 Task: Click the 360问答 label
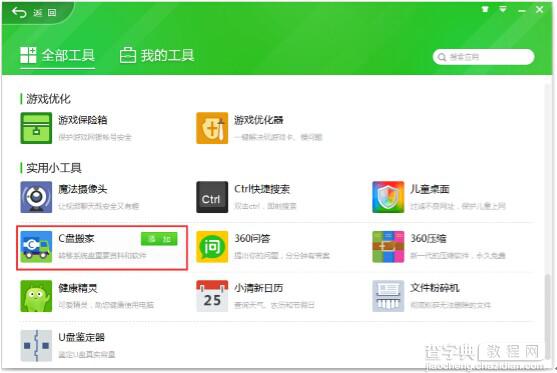coord(252,238)
